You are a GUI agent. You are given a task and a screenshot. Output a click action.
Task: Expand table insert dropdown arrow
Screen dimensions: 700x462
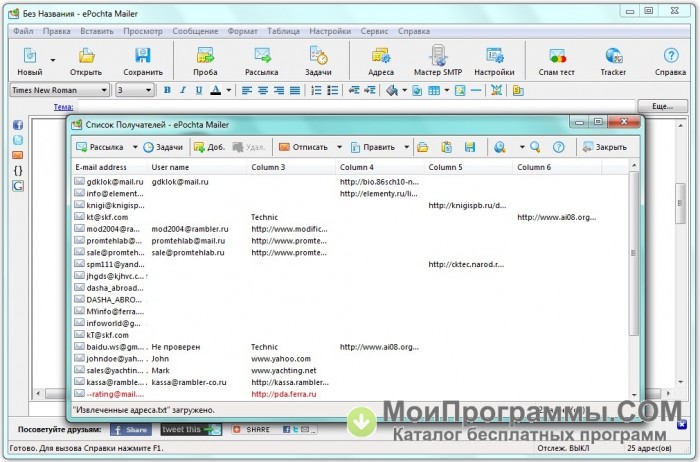click(x=446, y=91)
